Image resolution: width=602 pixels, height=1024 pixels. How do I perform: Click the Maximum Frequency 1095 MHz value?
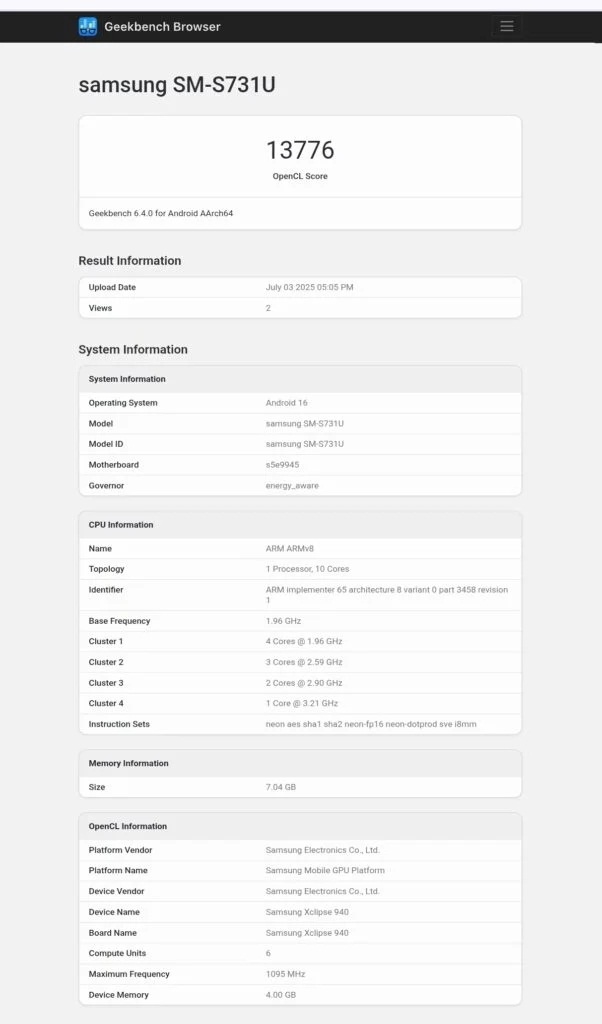tap(285, 974)
